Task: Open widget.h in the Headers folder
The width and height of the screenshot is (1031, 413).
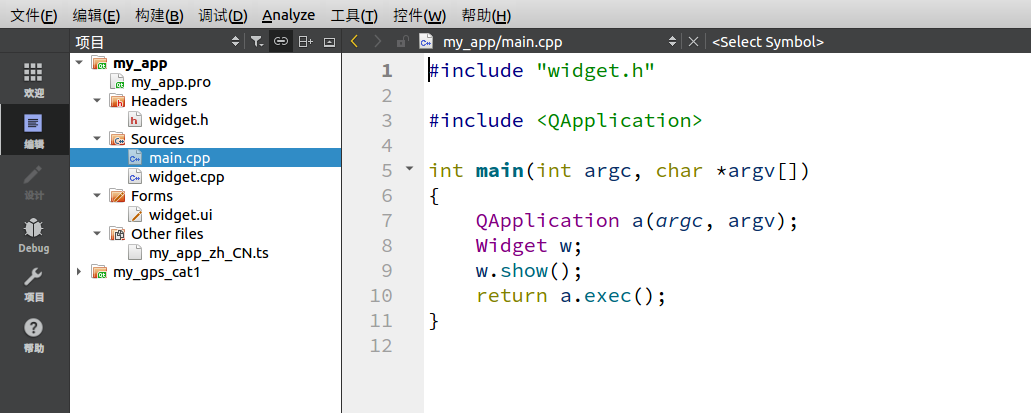Action: click(x=178, y=120)
